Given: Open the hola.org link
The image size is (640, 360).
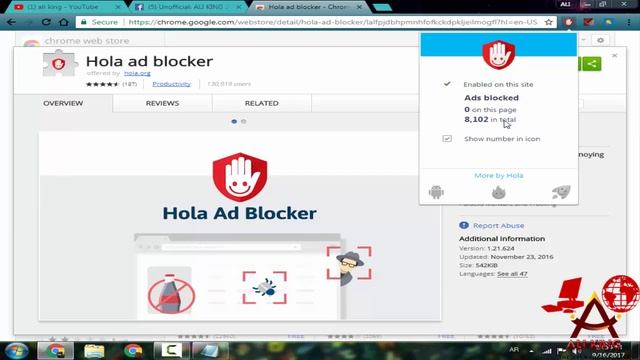Looking at the screenshot, I should click(x=137, y=73).
